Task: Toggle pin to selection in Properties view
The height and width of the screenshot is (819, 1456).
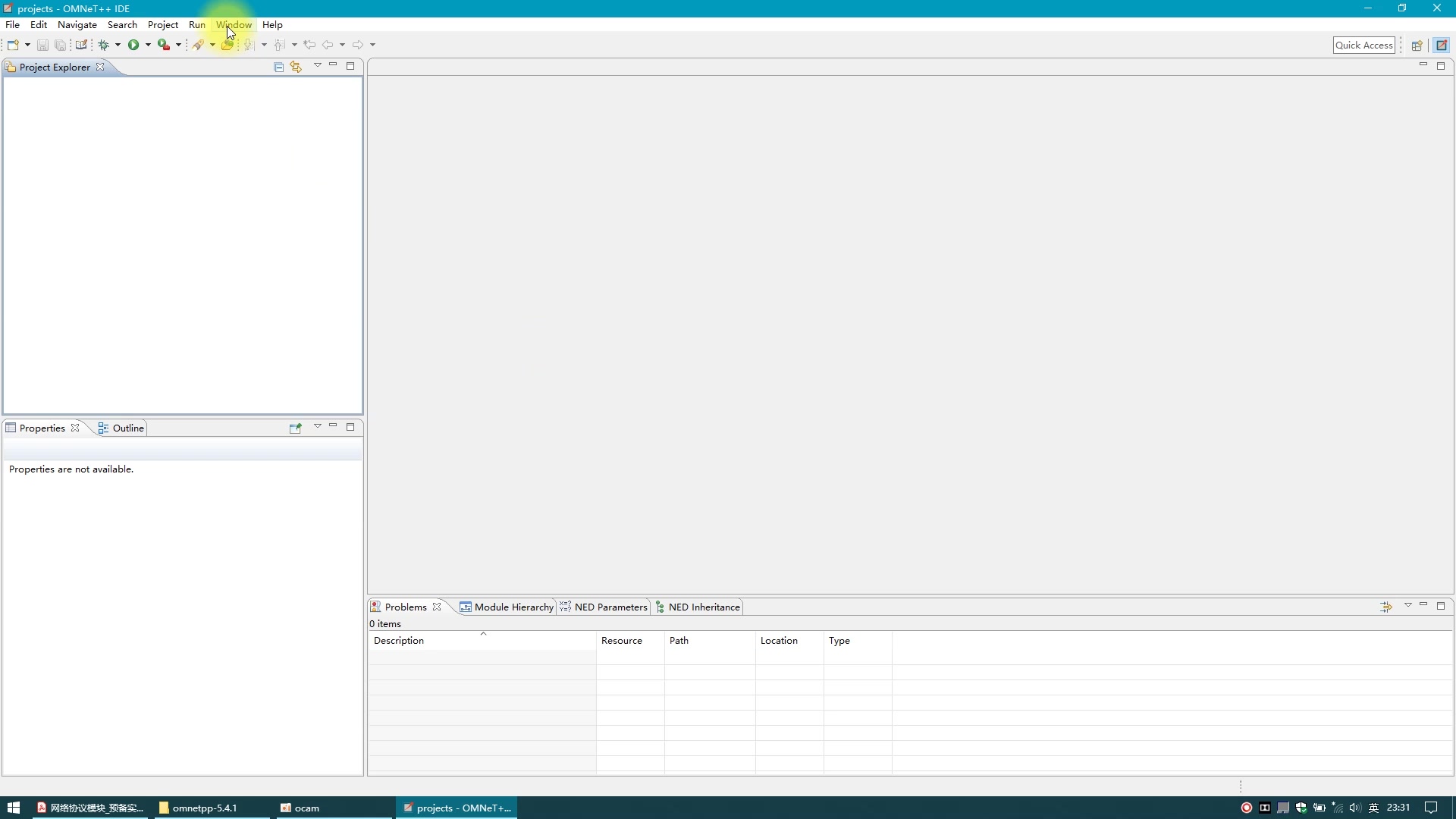Action: (x=296, y=428)
